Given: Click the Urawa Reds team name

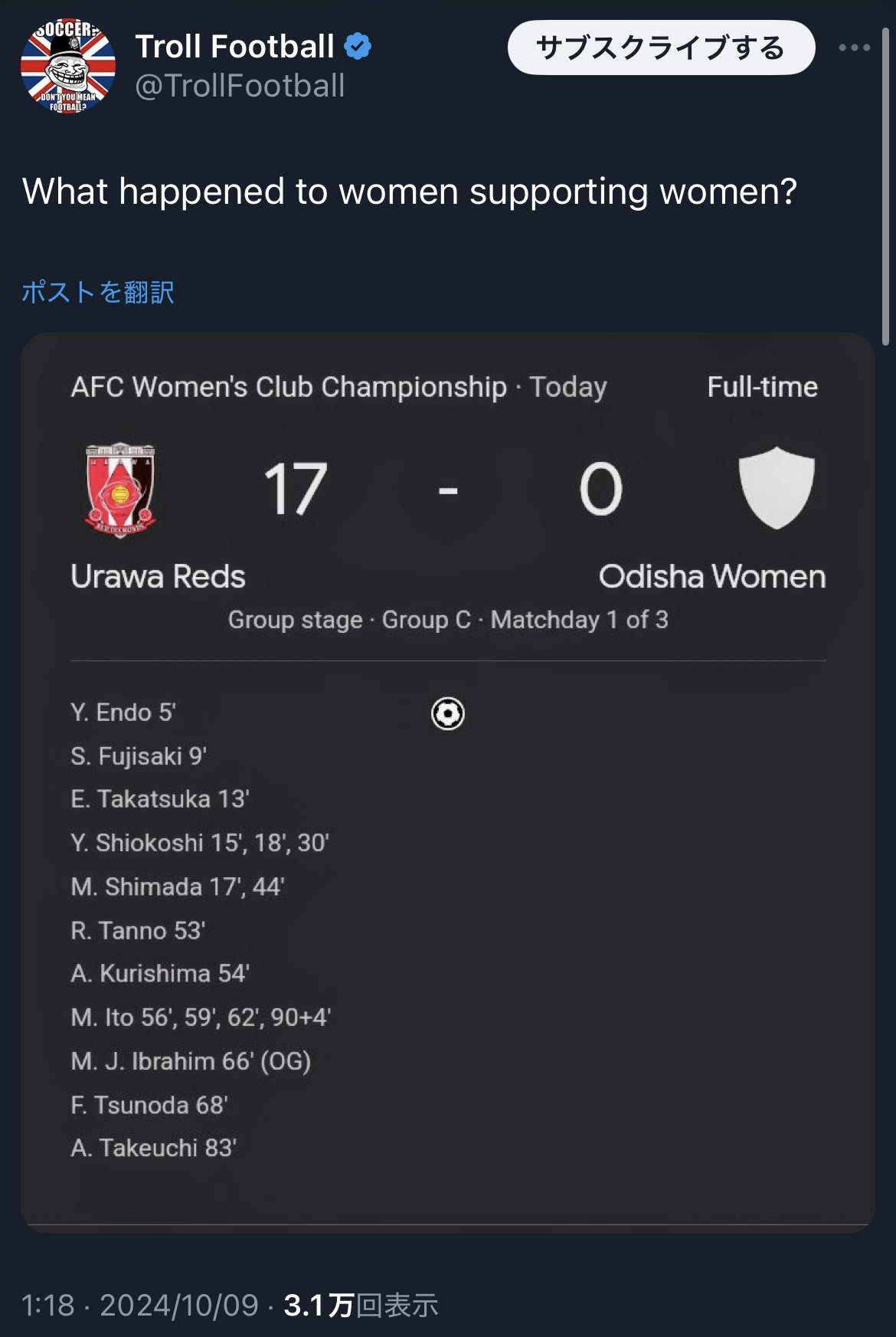Looking at the screenshot, I should pyautogui.click(x=158, y=576).
